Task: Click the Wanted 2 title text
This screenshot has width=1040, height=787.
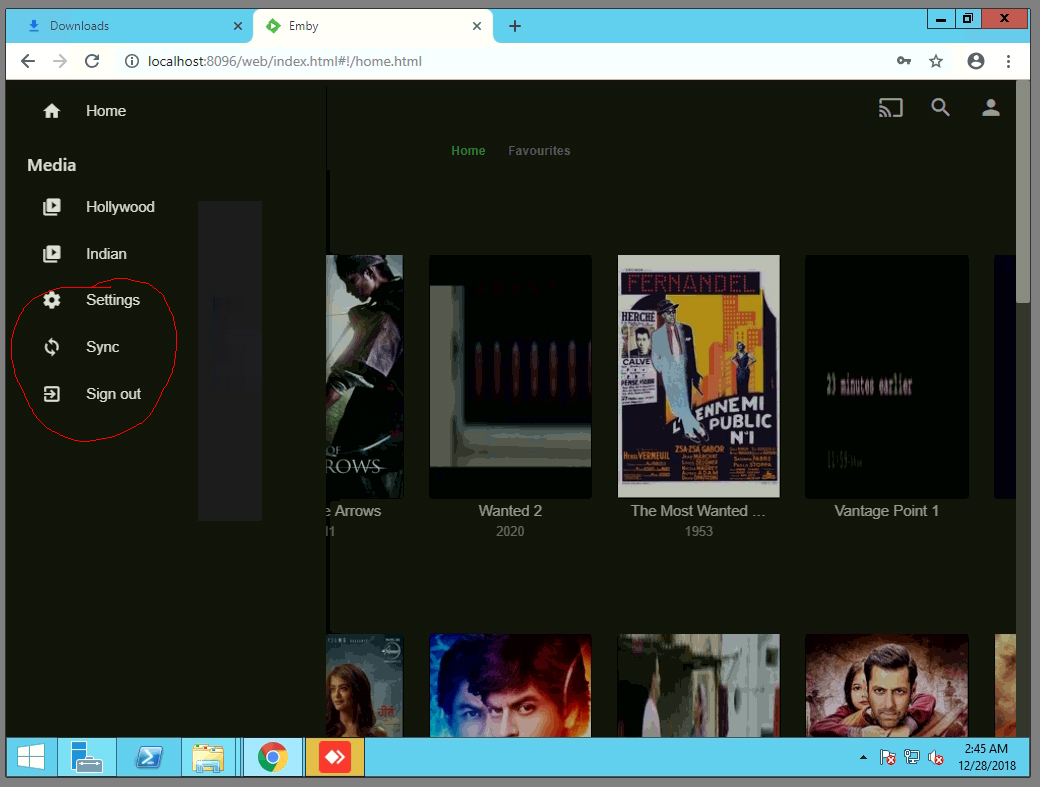Action: click(x=510, y=511)
